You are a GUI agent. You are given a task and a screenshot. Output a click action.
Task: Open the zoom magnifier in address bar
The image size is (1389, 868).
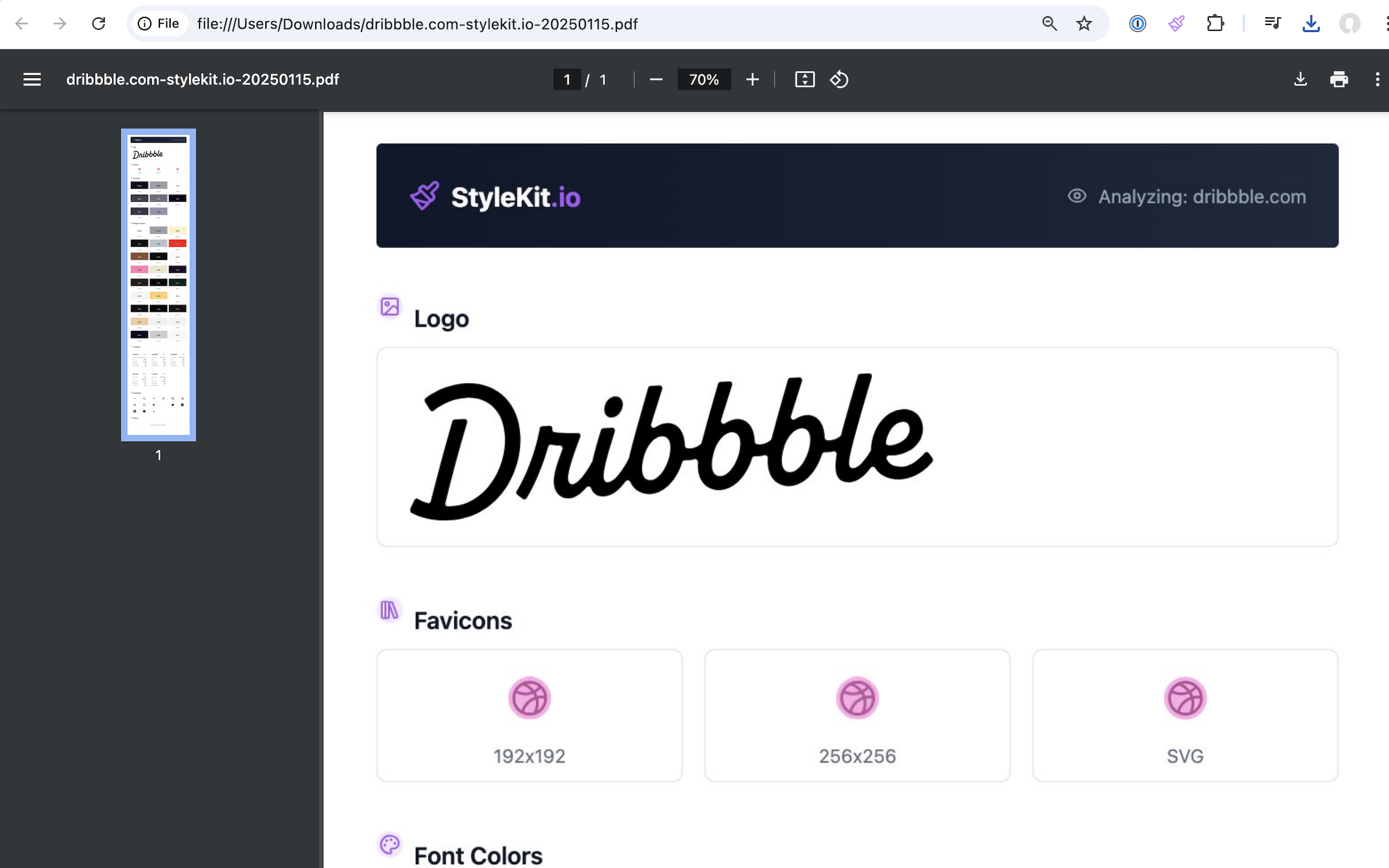pyautogui.click(x=1049, y=23)
